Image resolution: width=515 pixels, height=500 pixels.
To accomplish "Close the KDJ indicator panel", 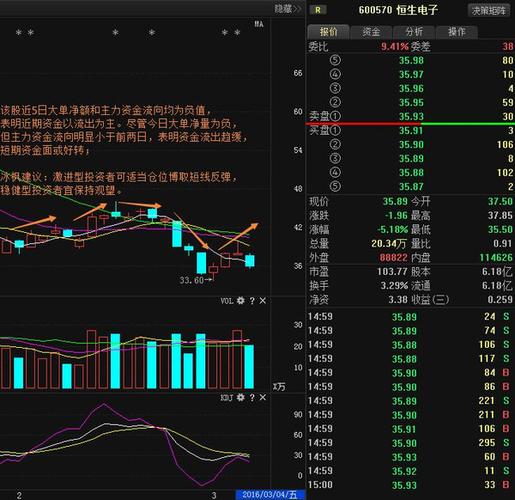I will (x=263, y=397).
